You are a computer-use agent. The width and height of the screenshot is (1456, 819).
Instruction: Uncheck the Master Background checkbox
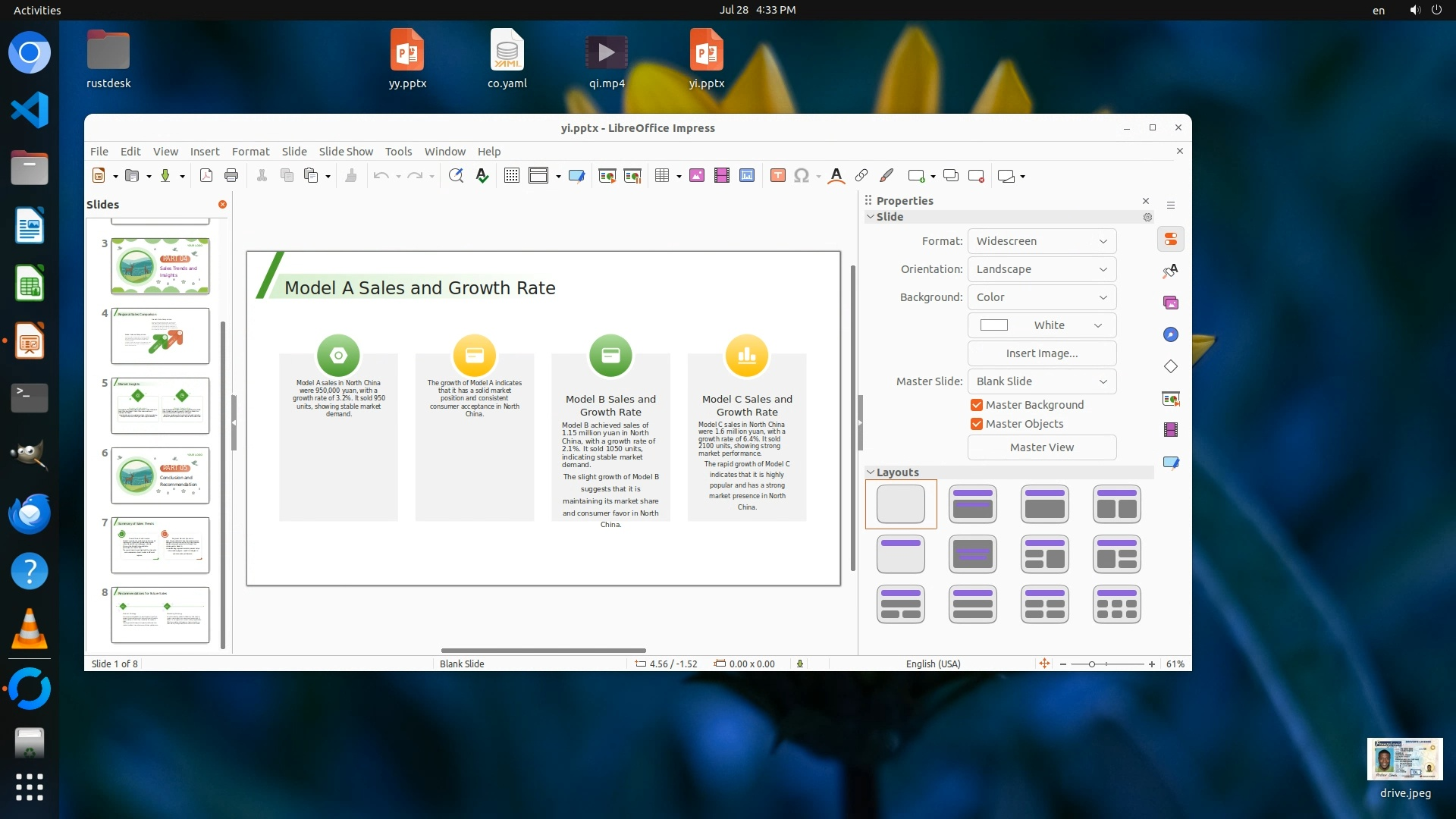coord(977,405)
